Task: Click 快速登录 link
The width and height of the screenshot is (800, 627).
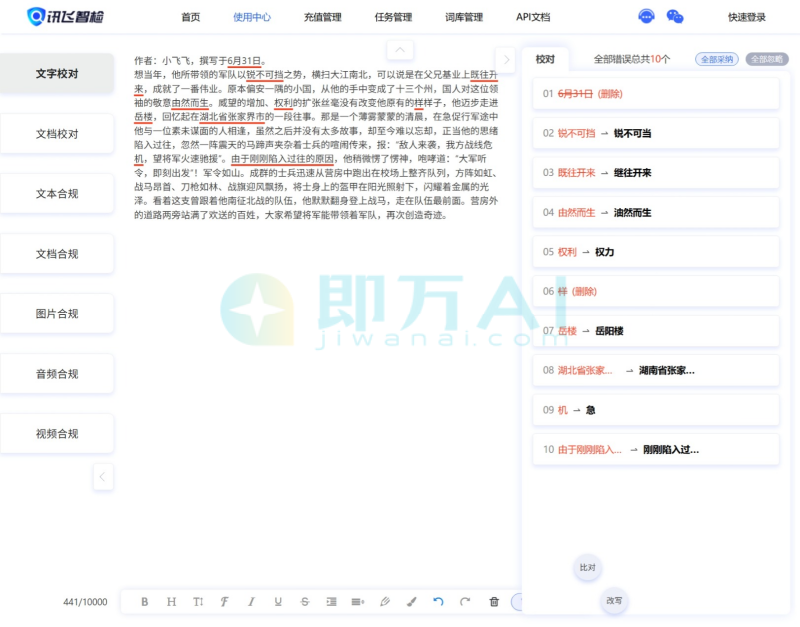Action: pyautogui.click(x=747, y=17)
